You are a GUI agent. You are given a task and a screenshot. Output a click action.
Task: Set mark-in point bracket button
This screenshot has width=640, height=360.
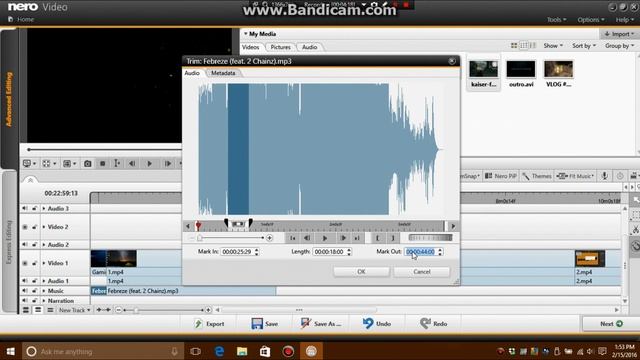coord(378,238)
